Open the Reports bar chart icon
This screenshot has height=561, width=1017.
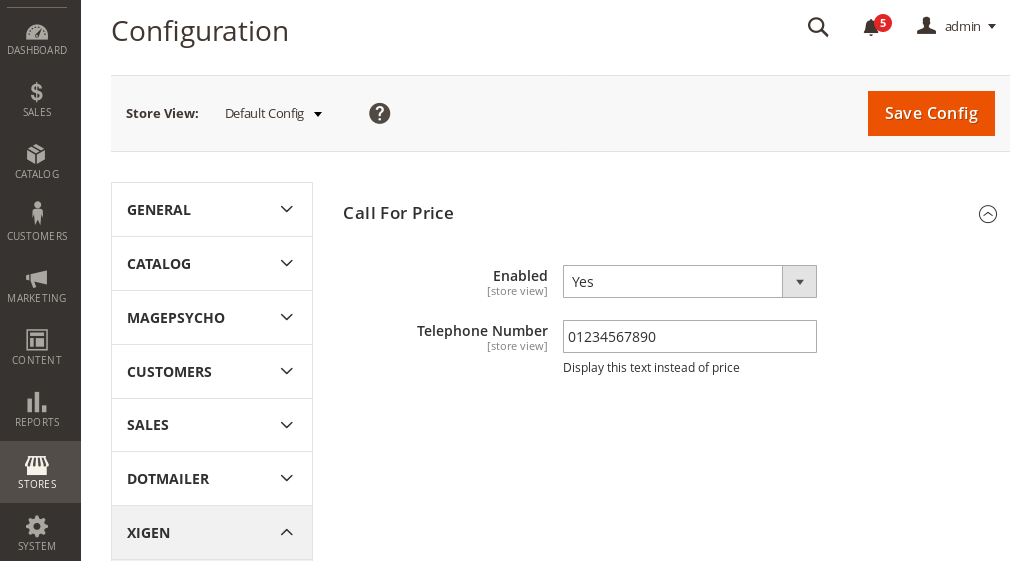point(37,410)
